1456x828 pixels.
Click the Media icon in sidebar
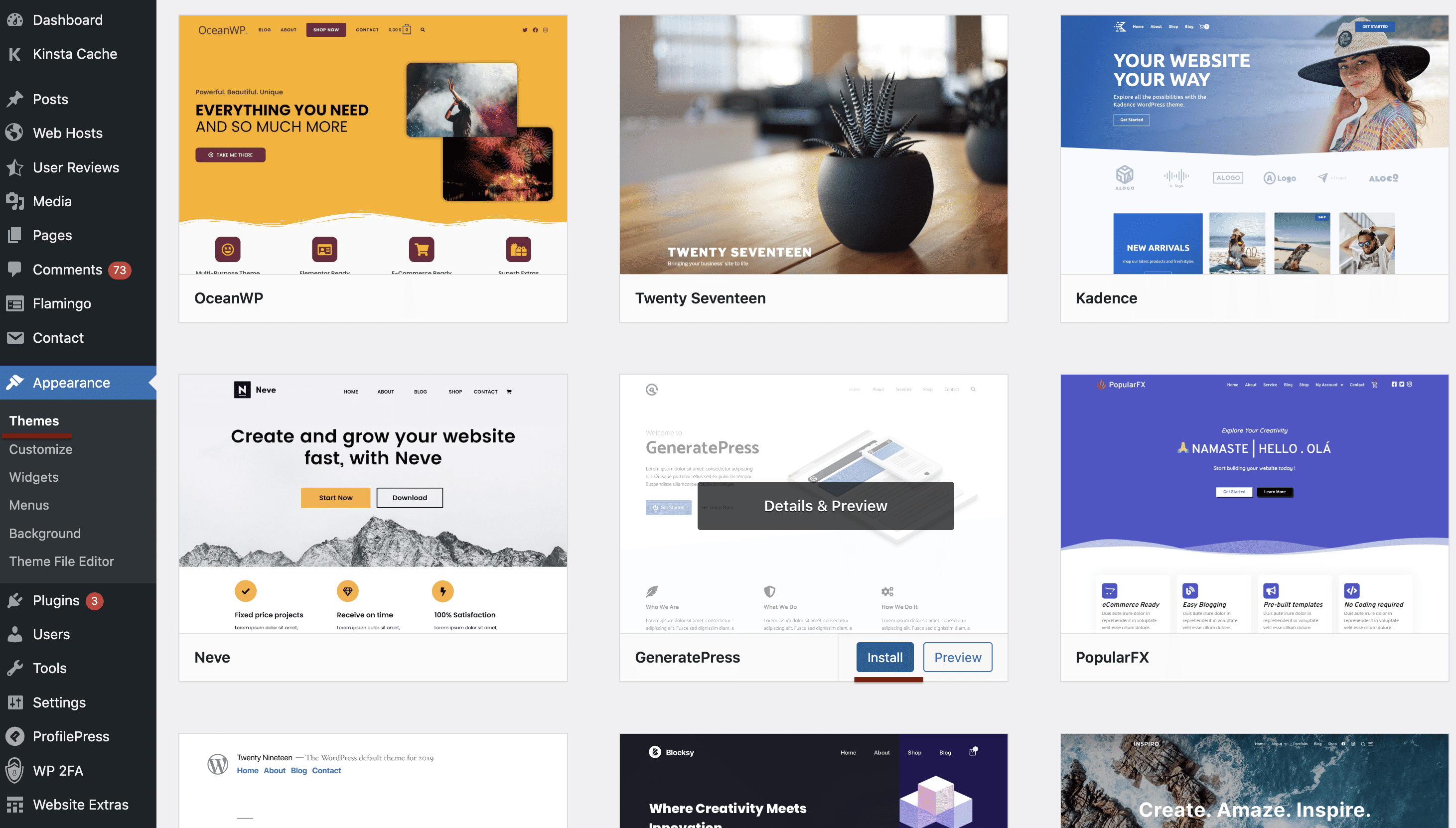(14, 200)
